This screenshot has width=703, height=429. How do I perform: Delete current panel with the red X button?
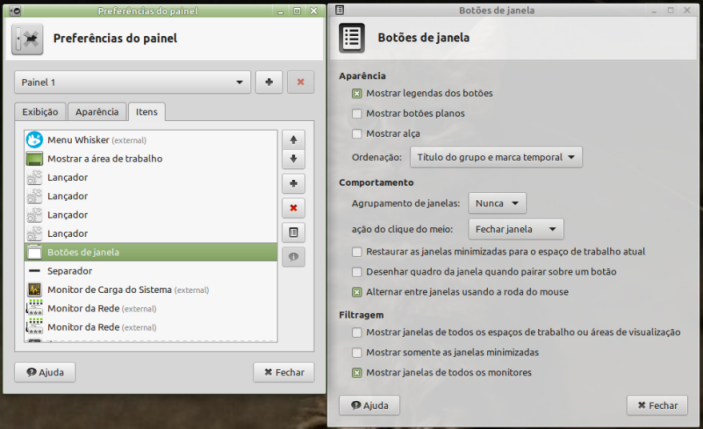300,82
